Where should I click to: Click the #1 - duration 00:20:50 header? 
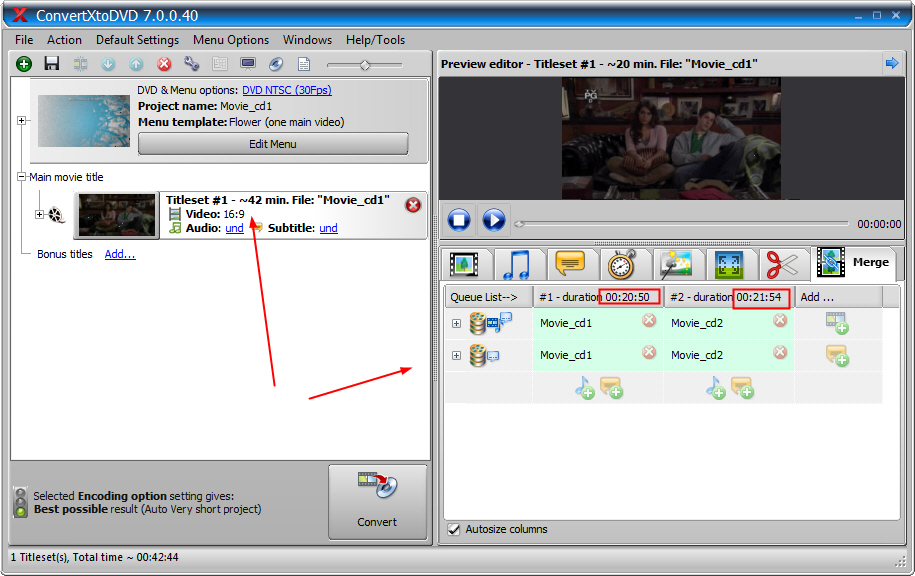(x=598, y=297)
